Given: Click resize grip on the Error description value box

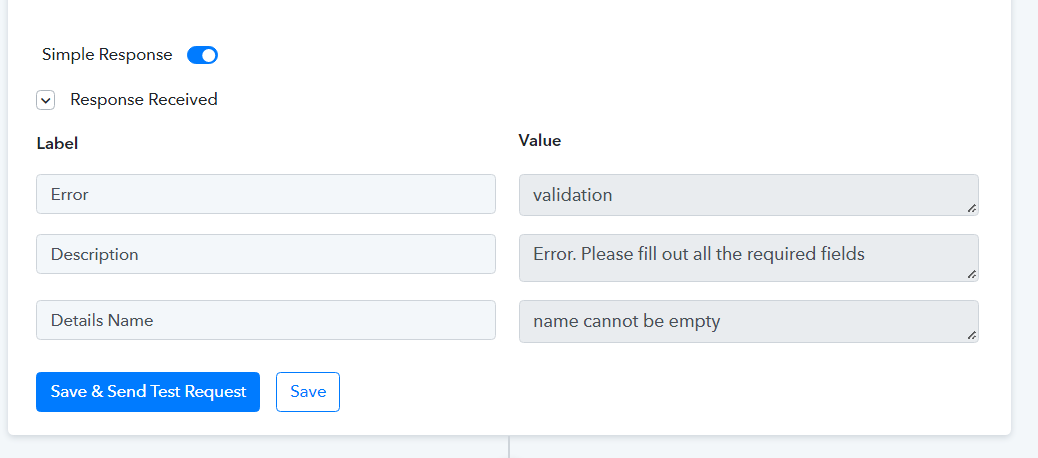Looking at the screenshot, I should [971, 274].
